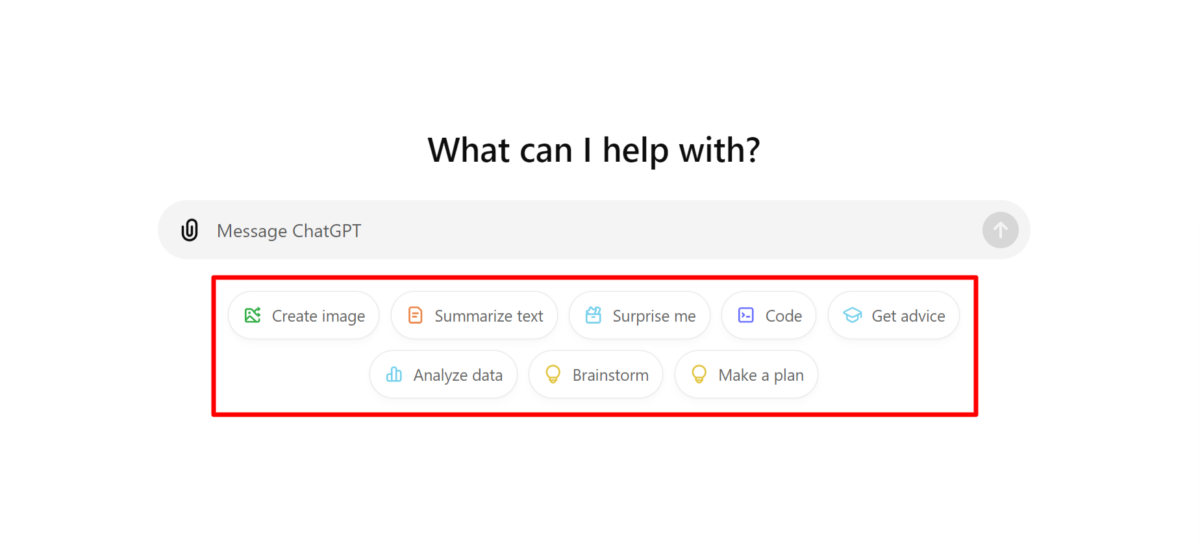1200x542 pixels.
Task: Select the Get advice suggestion
Action: pyautogui.click(x=908, y=316)
